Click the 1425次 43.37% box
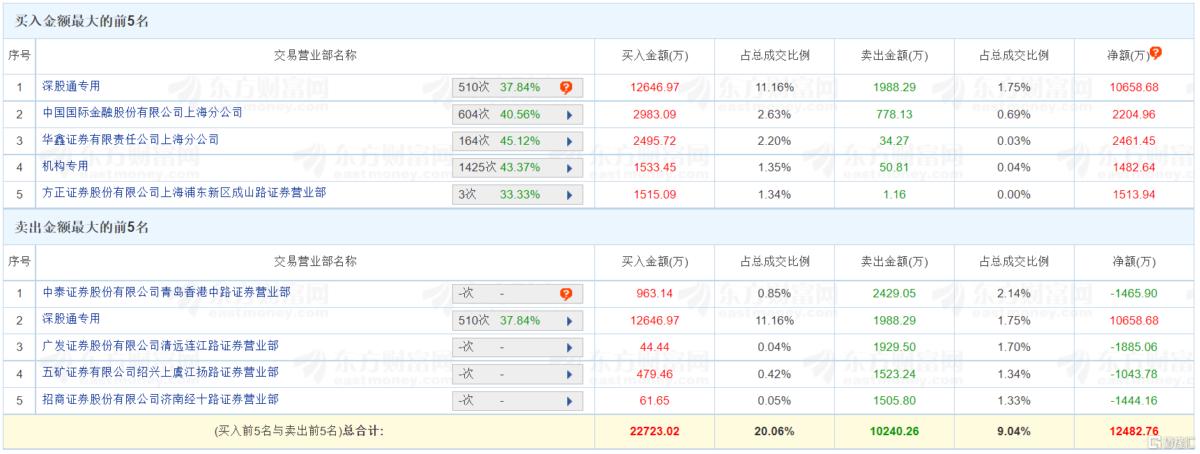The width and height of the screenshot is (1200, 454). pyautogui.click(x=517, y=168)
